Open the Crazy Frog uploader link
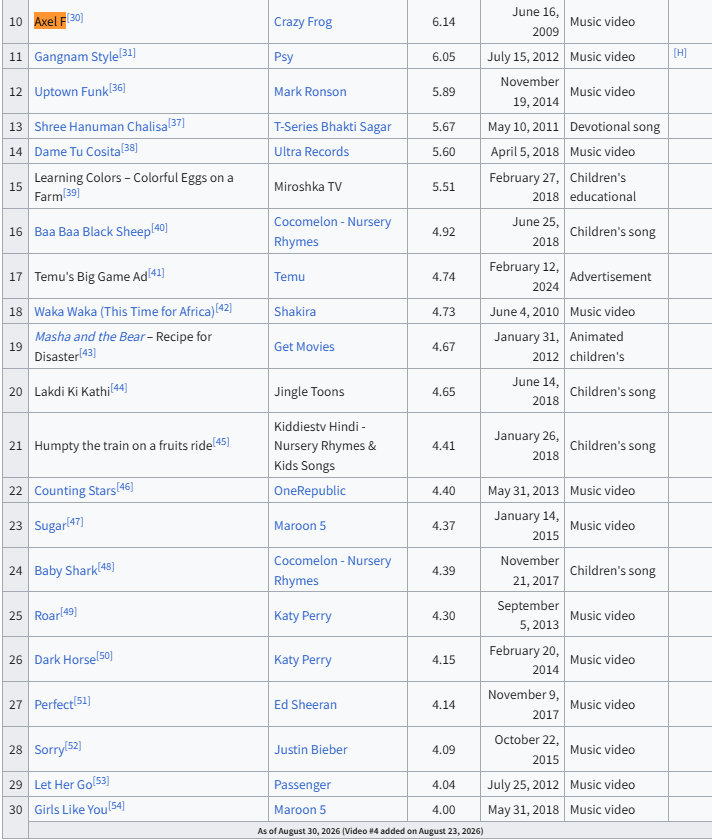 tap(303, 22)
